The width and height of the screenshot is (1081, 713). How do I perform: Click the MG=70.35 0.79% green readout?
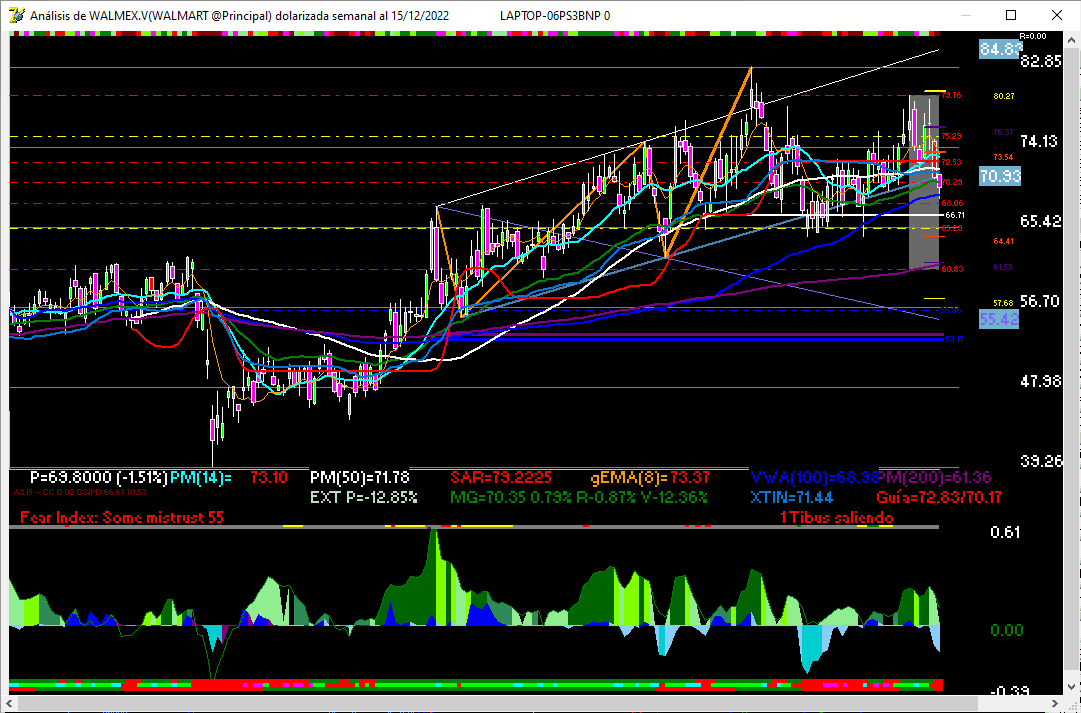point(578,497)
